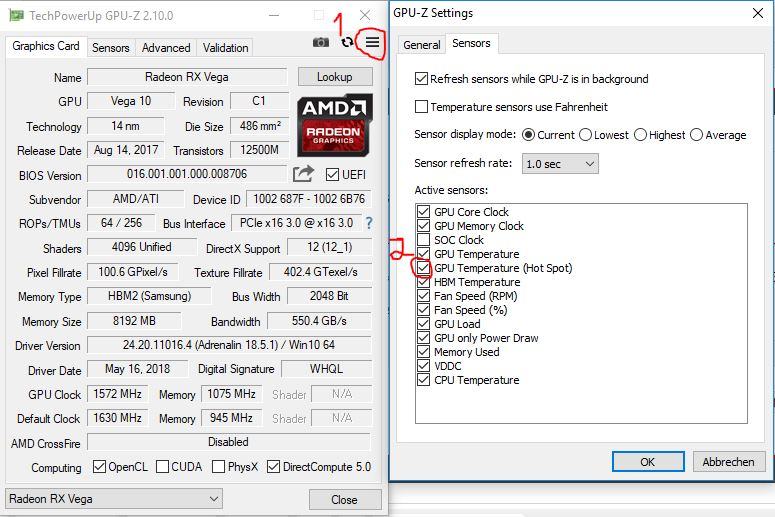Click the Name field Radeon RX Vega
This screenshot has height=517, width=775.
pyautogui.click(x=187, y=77)
